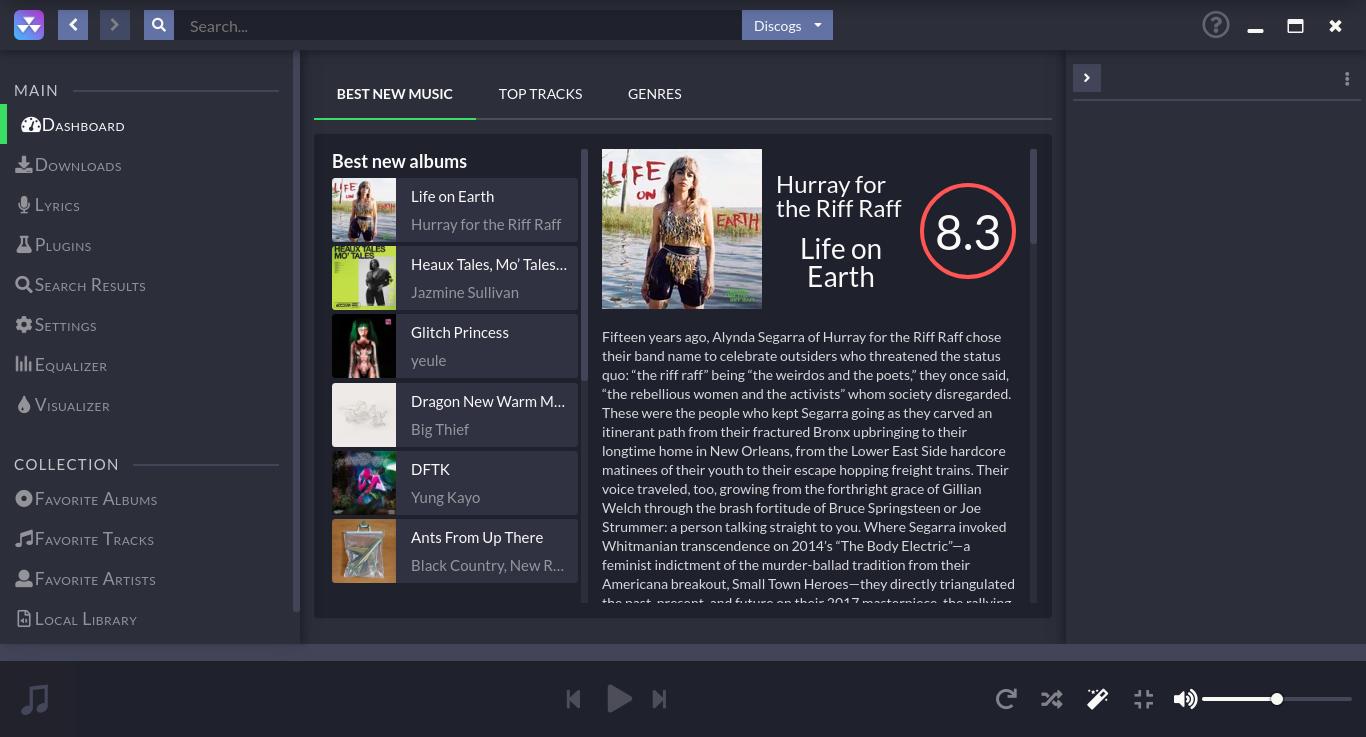
Task: Open the Discogs search provider dropdown
Action: tap(787, 26)
